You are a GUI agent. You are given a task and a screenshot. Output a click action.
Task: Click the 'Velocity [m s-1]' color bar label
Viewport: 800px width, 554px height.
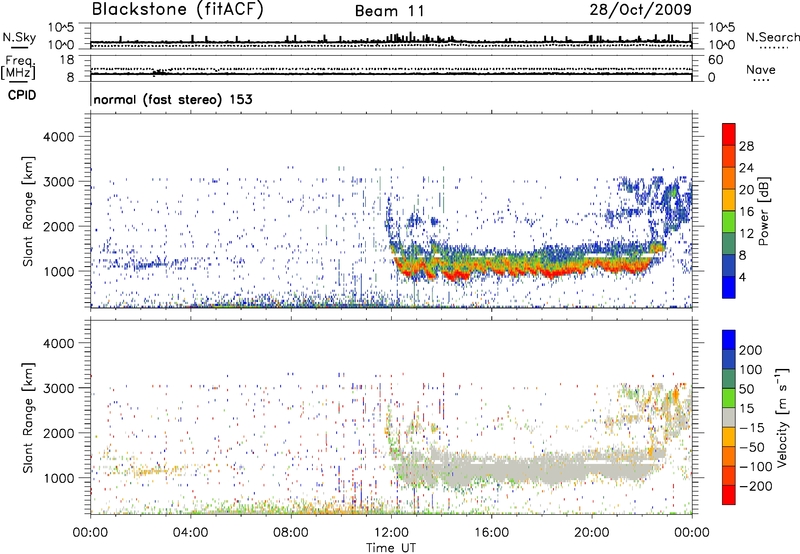(x=782, y=417)
